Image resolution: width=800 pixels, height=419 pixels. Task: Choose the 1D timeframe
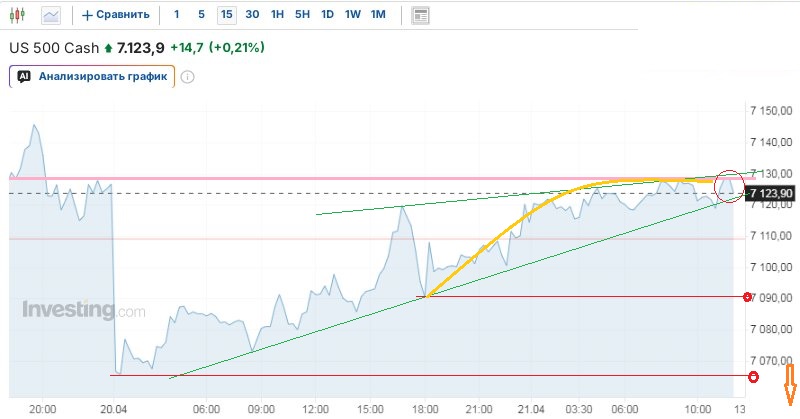click(328, 15)
